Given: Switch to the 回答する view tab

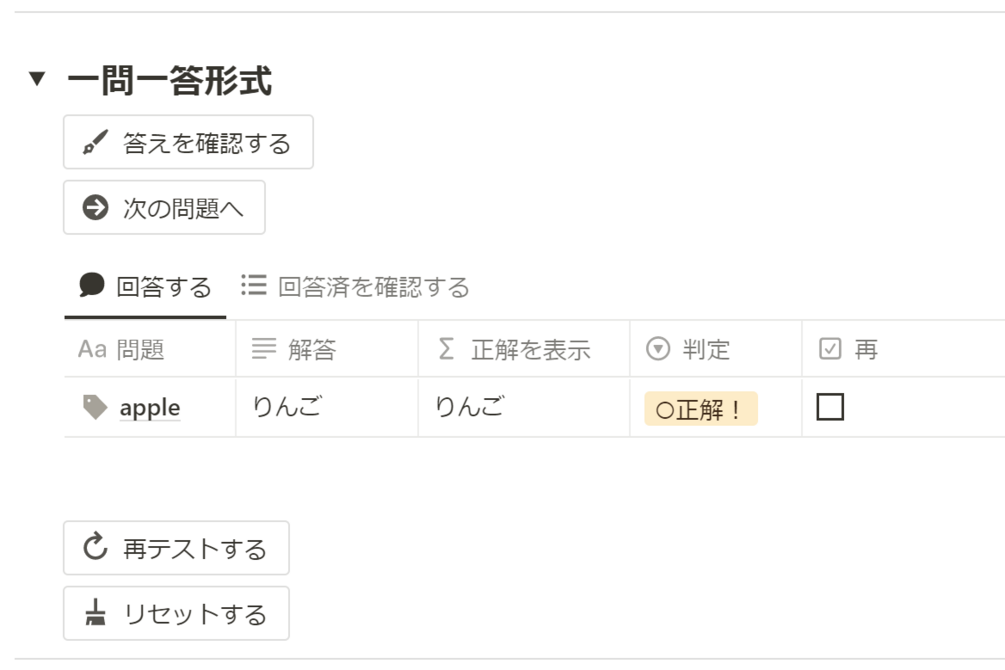Looking at the screenshot, I should (145, 288).
